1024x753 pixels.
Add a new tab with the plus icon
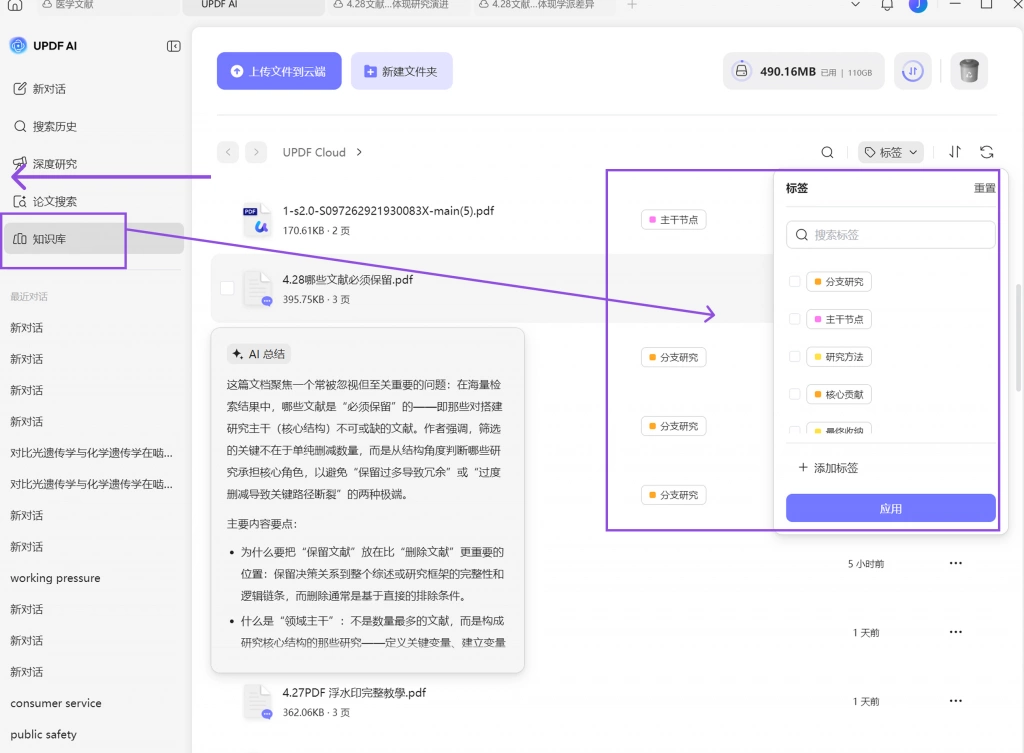click(632, 5)
